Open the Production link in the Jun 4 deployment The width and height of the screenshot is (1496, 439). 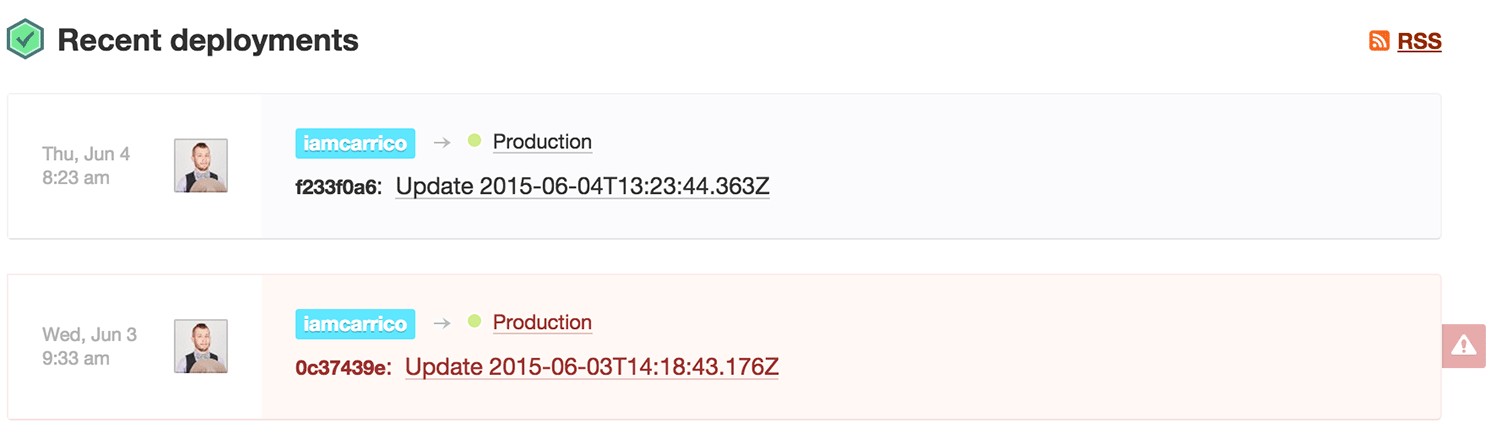[542, 142]
